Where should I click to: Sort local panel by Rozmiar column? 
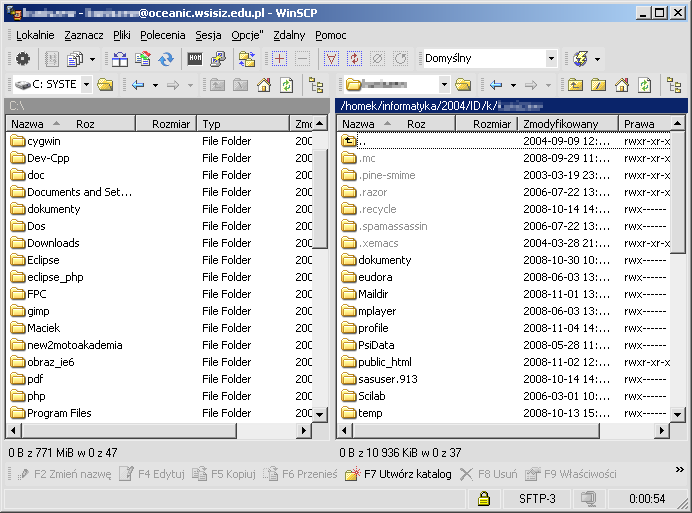coord(166,124)
